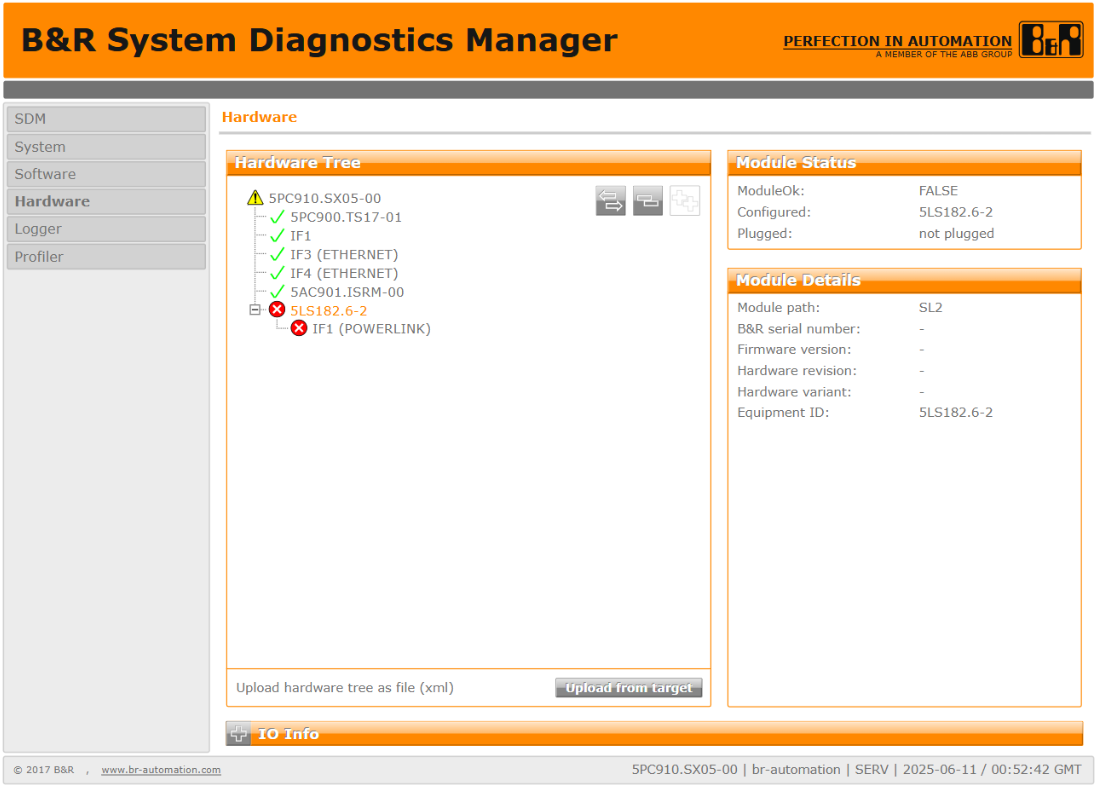Click the greyed-out double-plus expand icon
Viewport: 1096px width, 786px height.
[684, 201]
